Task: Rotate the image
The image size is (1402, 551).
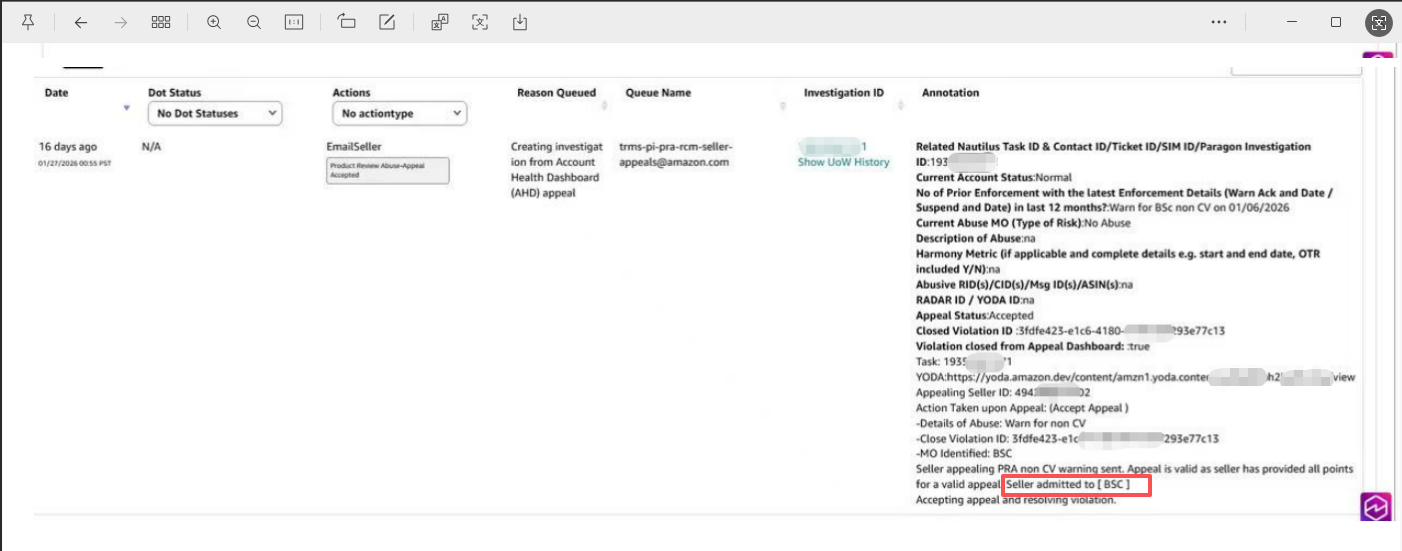Action: 347,22
